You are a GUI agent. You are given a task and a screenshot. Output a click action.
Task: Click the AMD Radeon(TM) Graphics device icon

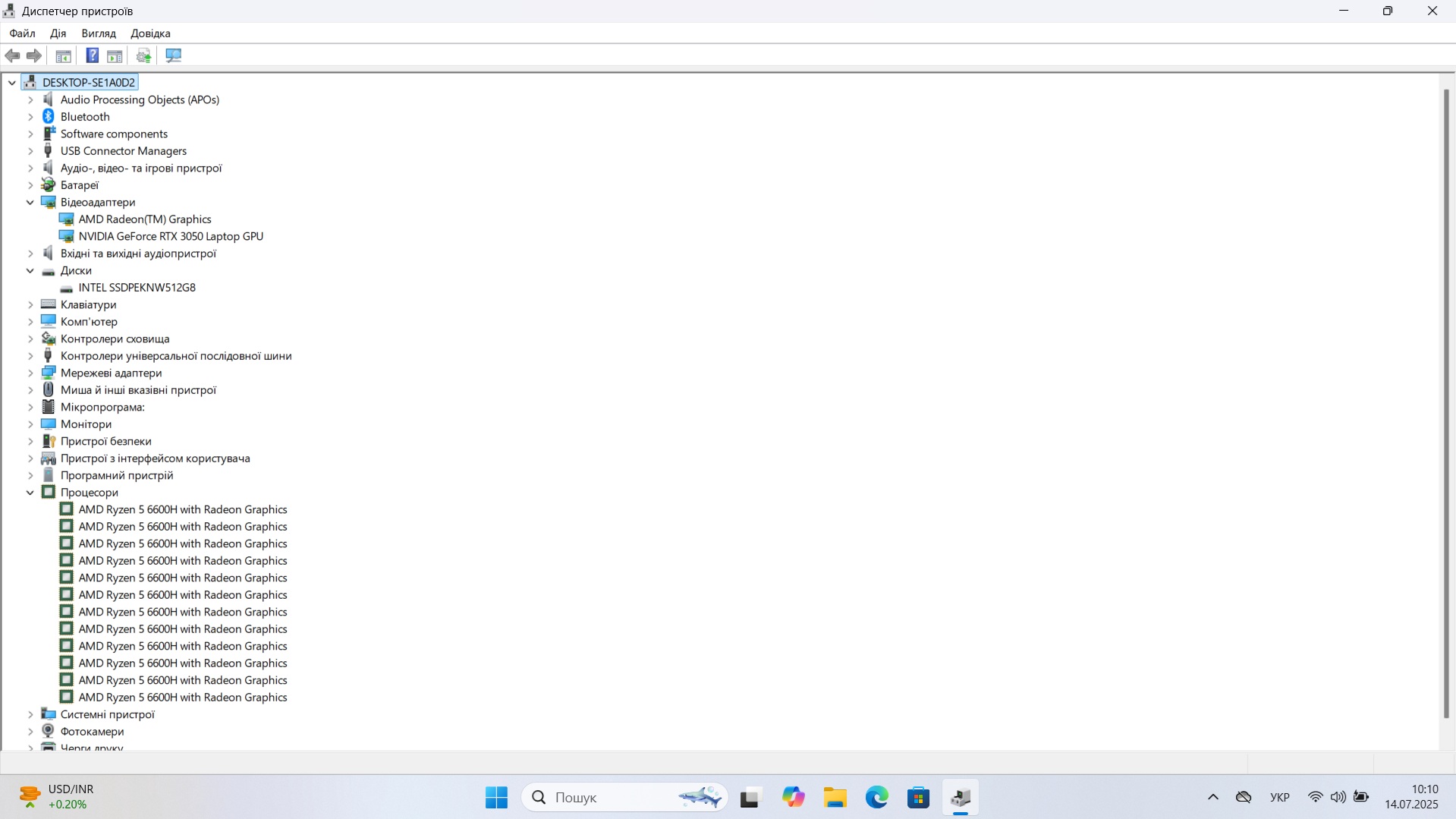67,219
